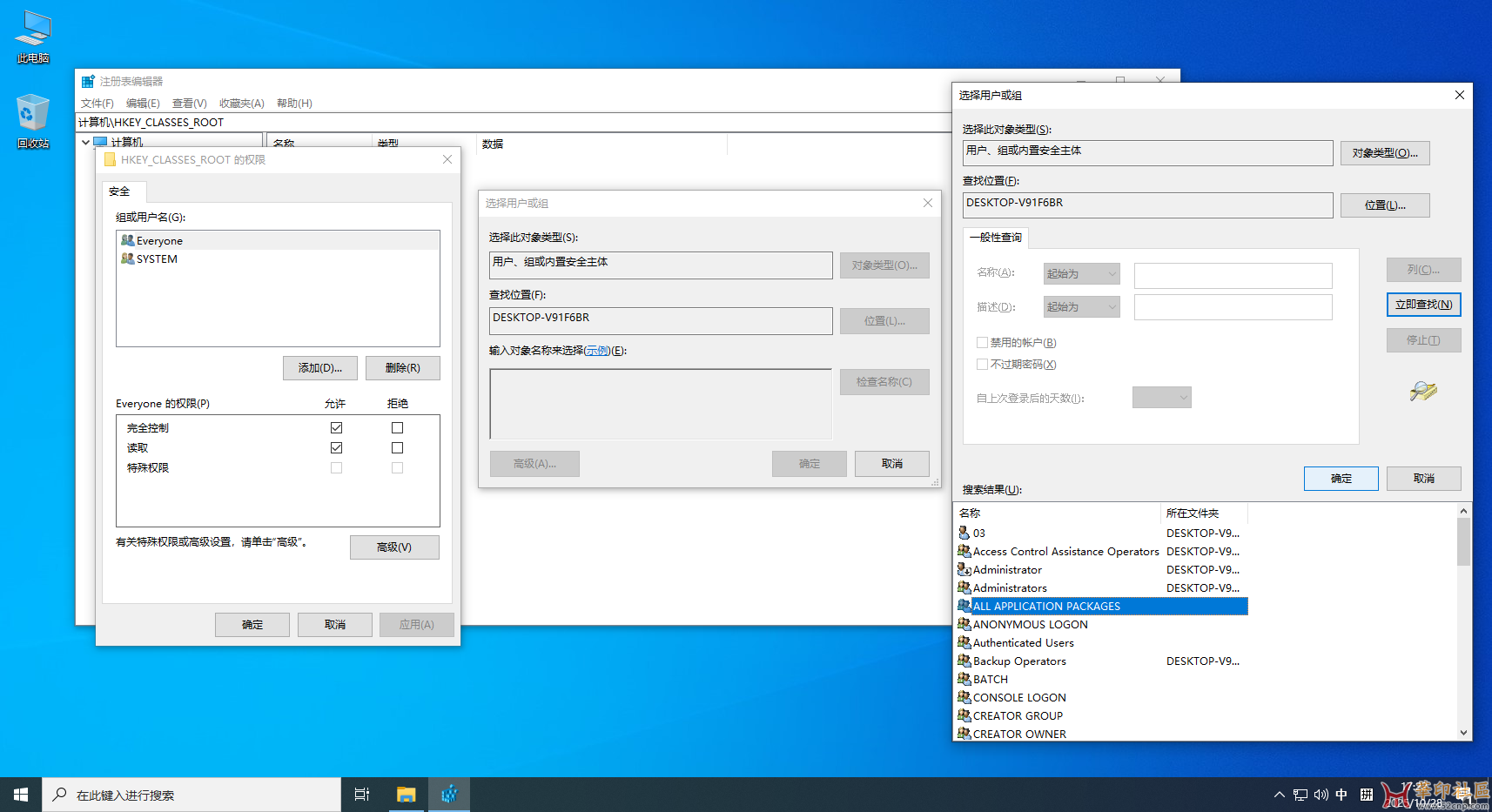Screen dimensions: 1492x812
Task: Enable the 不过期密码 checkbox
Action: (983, 364)
